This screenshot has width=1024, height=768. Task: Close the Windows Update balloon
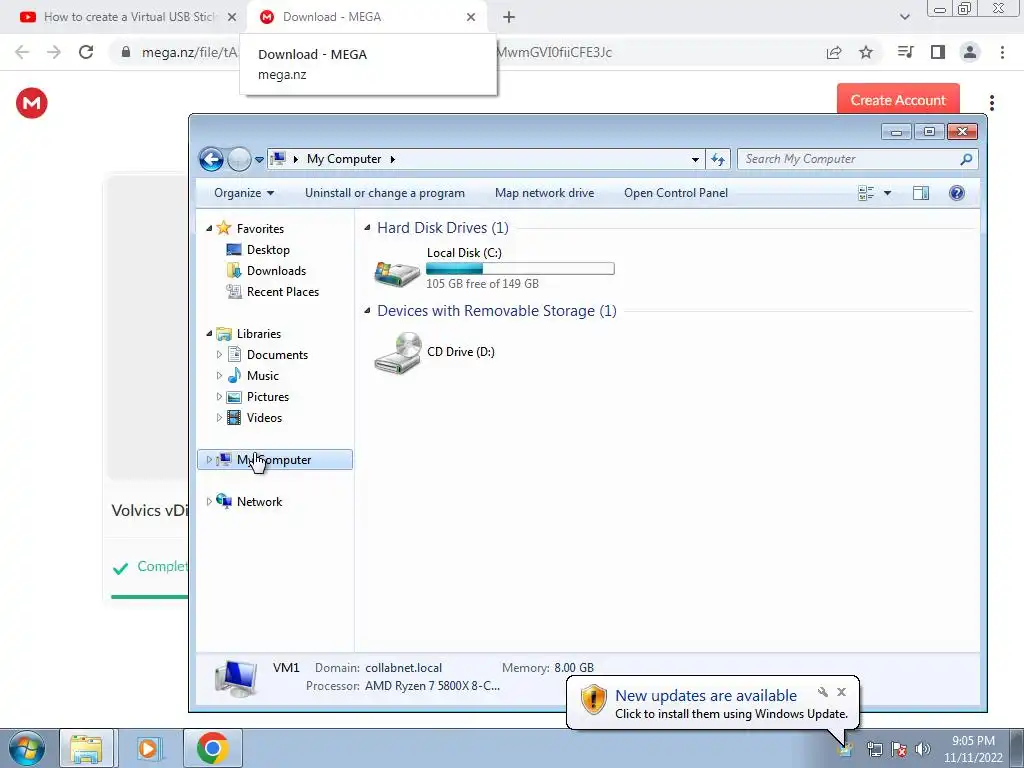[841, 692]
